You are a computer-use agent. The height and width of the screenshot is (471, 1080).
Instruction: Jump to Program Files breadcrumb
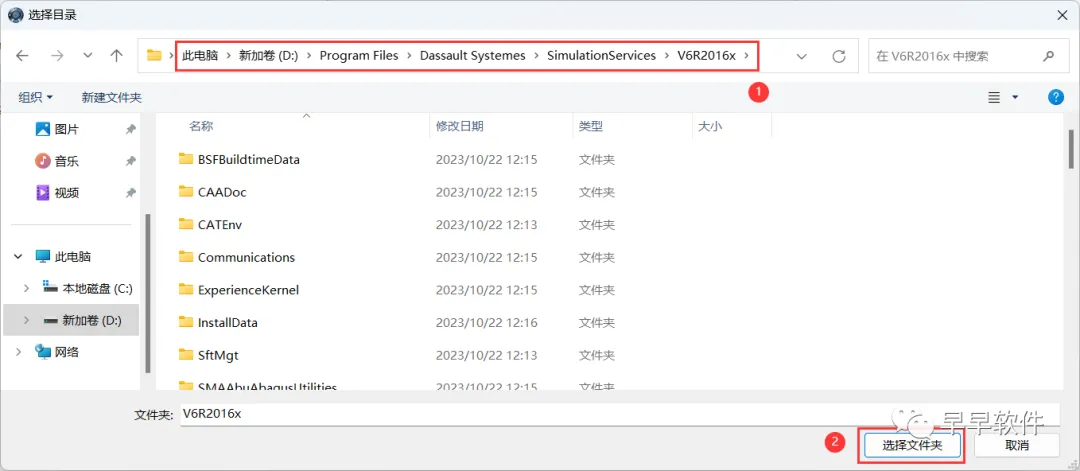(x=359, y=56)
